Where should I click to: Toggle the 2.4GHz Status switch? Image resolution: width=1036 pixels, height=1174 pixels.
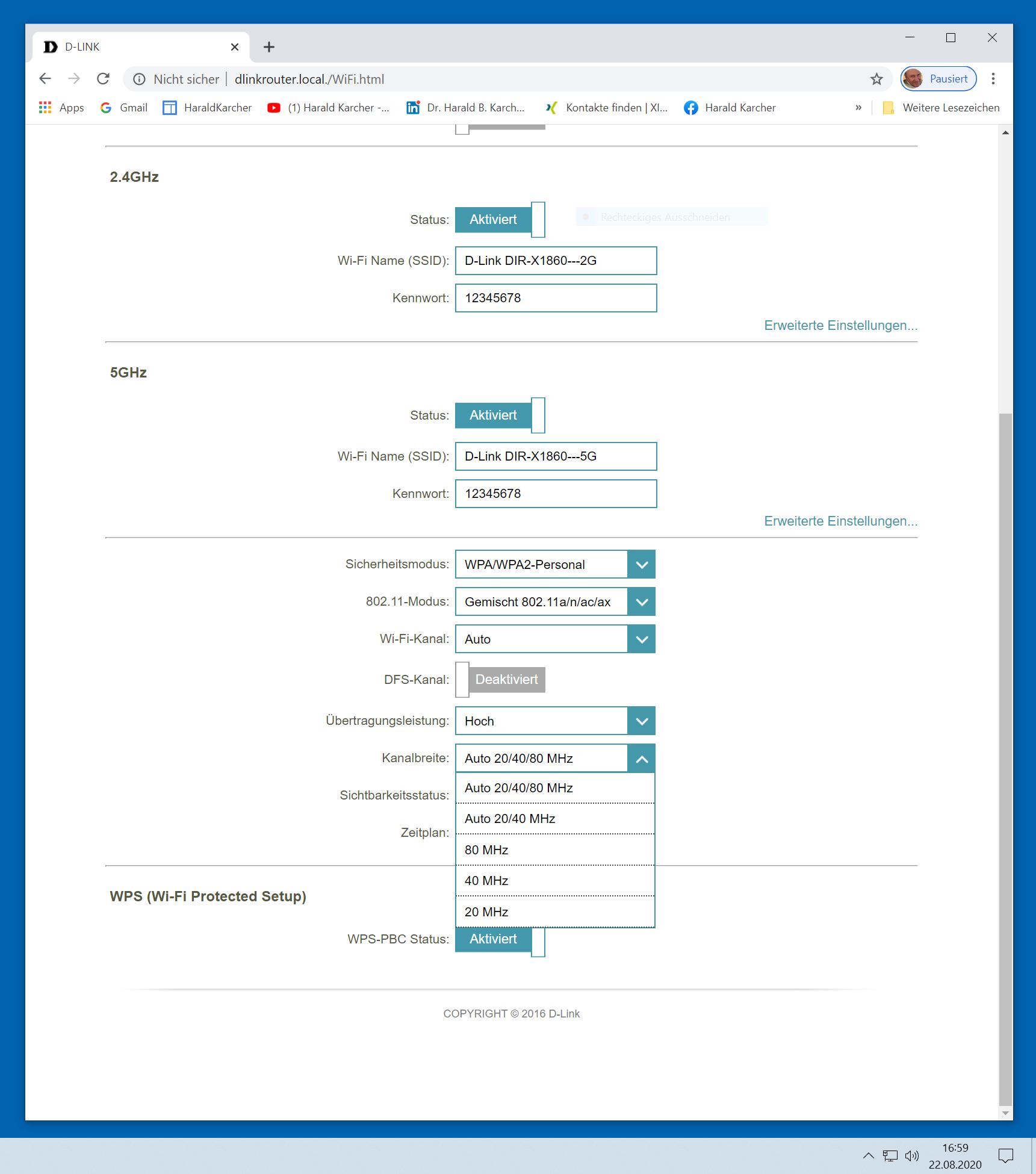pos(500,220)
